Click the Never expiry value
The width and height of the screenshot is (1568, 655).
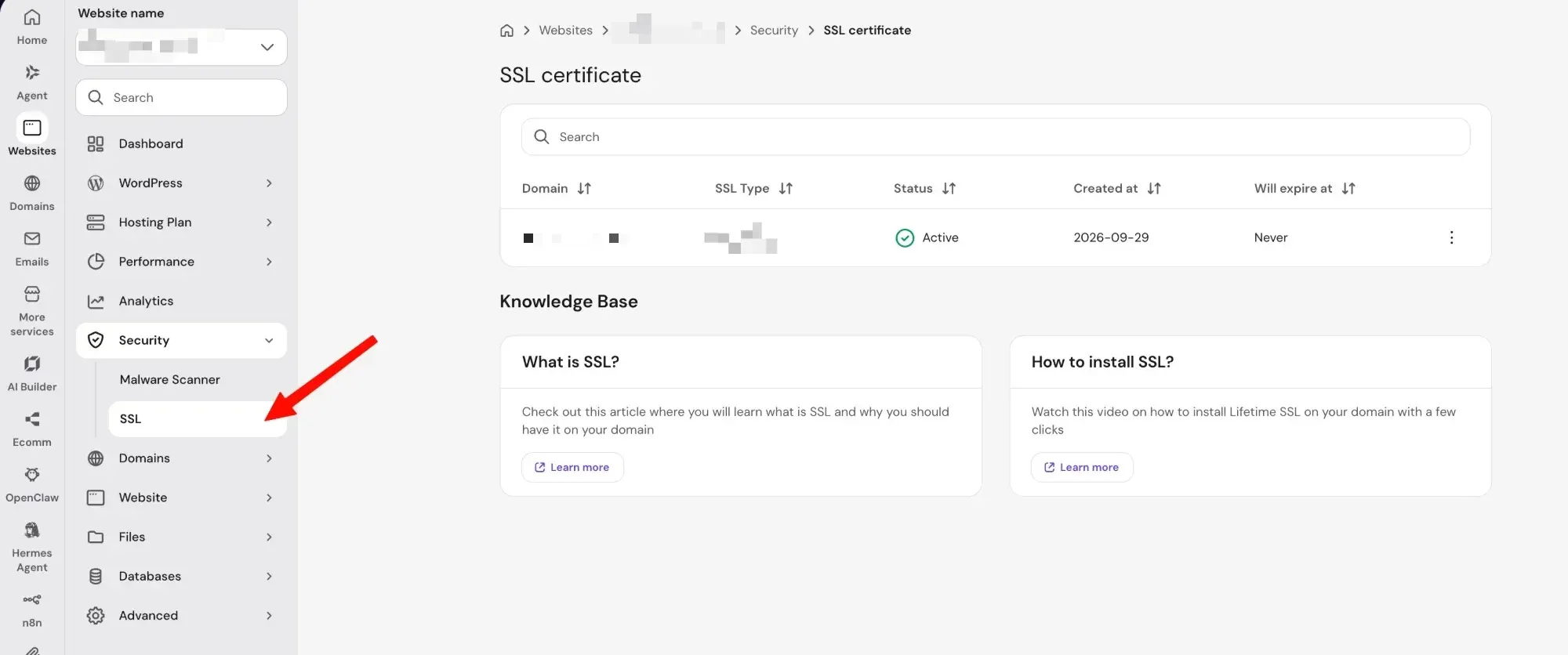(x=1270, y=238)
